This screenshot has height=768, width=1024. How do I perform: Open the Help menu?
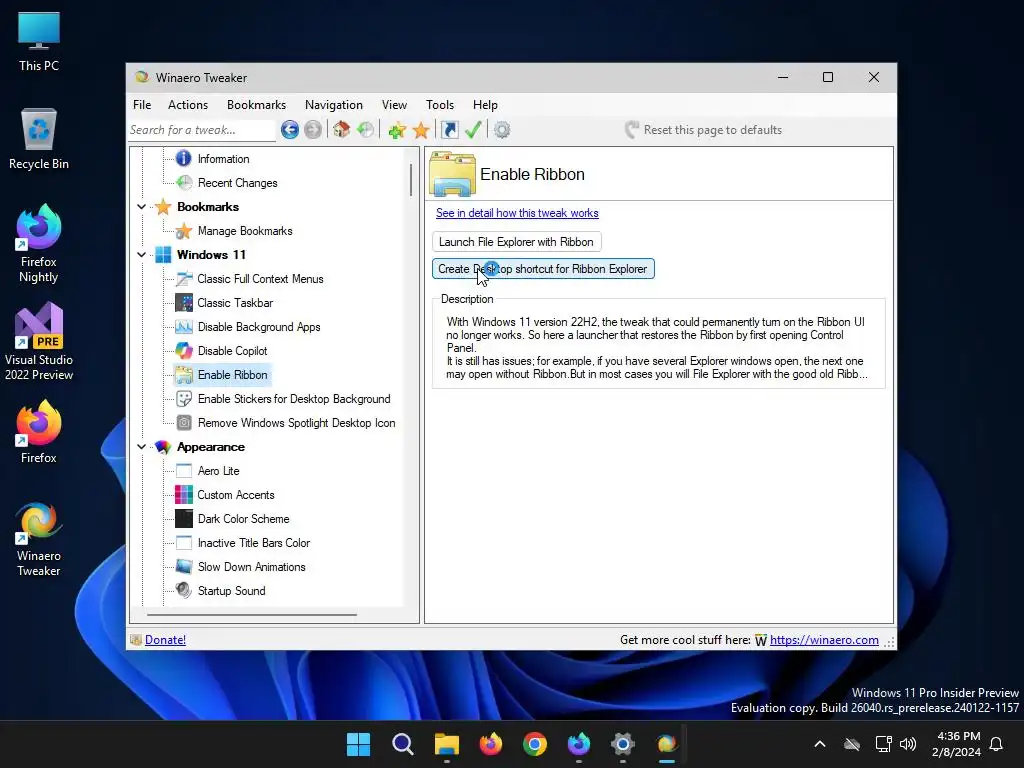485,104
